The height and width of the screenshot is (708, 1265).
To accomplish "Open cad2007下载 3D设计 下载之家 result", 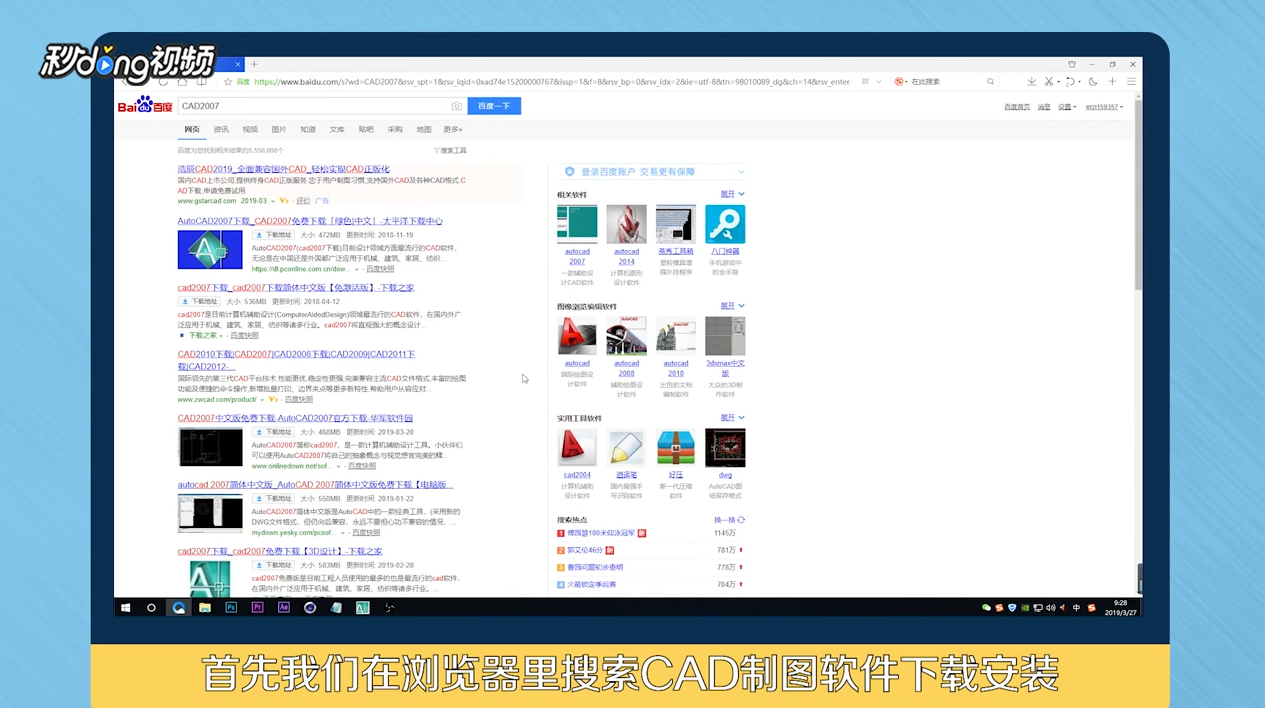I will point(280,552).
